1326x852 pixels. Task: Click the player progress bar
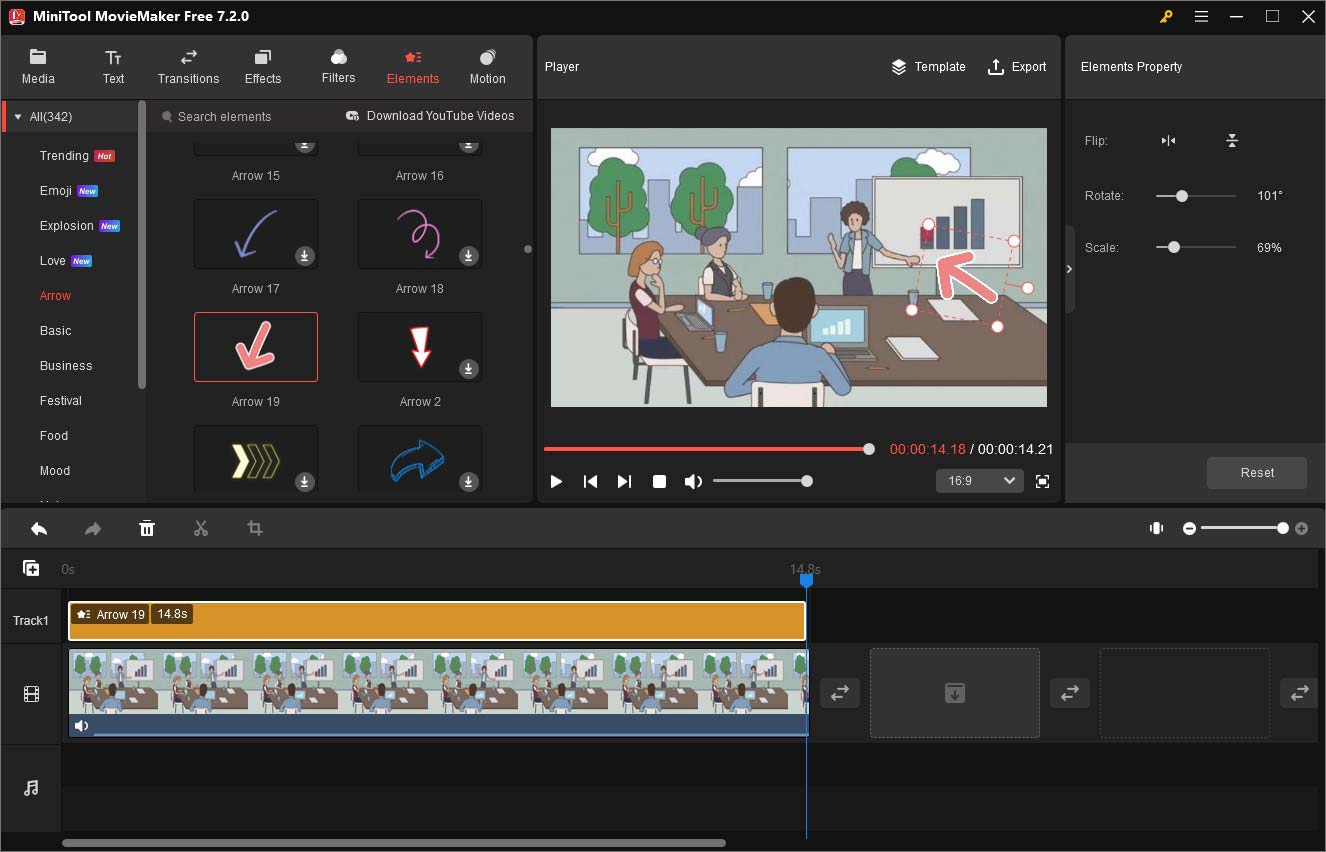pos(708,449)
